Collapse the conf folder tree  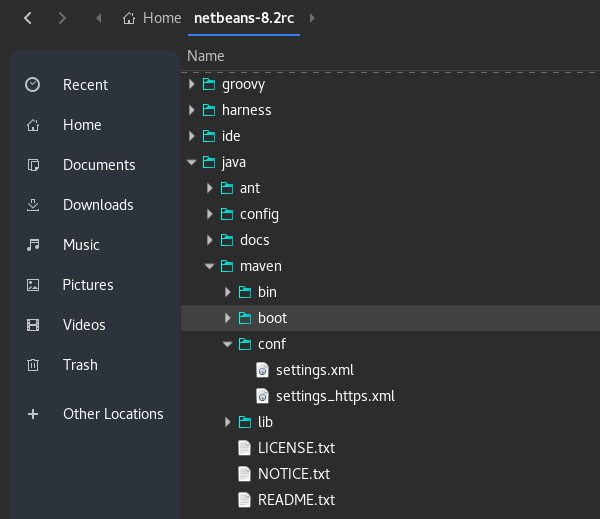(x=227, y=344)
